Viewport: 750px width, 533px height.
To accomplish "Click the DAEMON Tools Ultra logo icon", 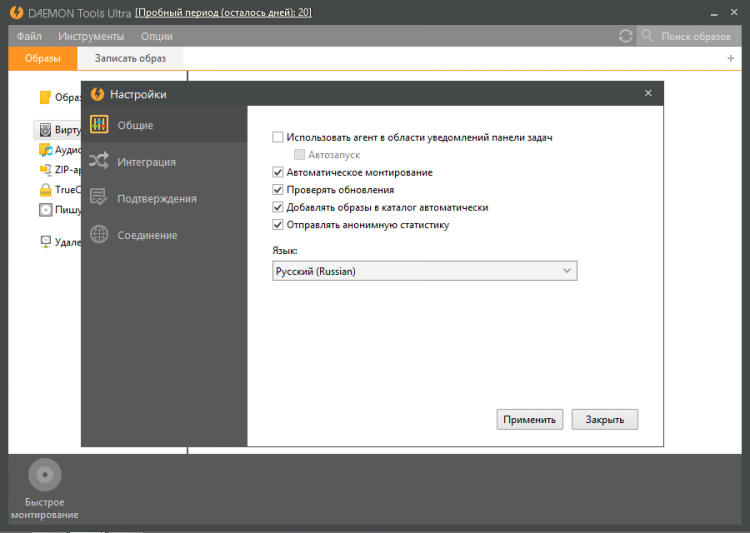I will [x=16, y=12].
